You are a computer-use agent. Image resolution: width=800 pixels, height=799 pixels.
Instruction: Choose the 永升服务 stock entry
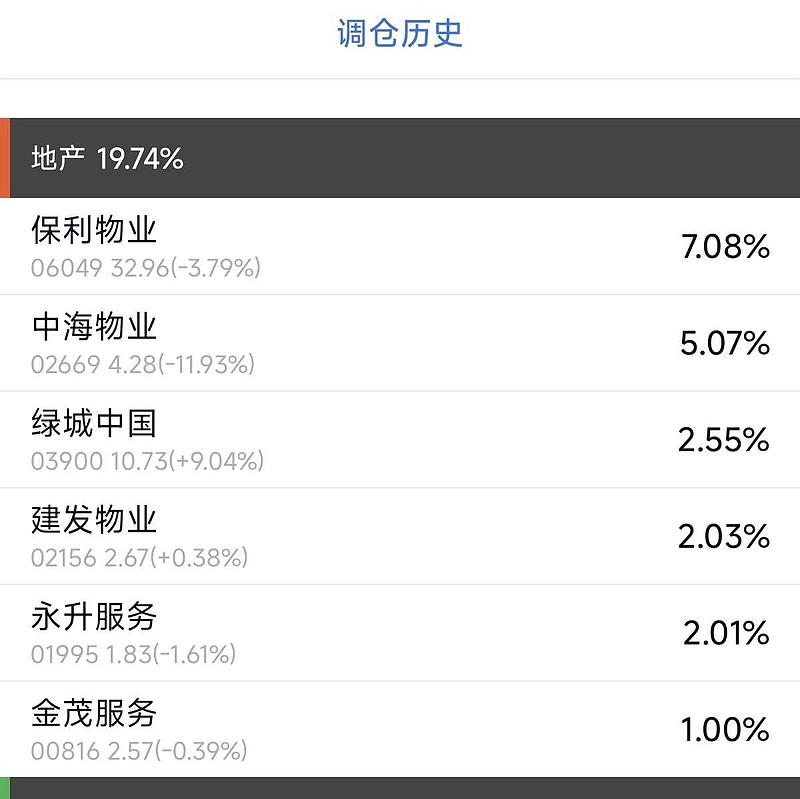[95, 617]
